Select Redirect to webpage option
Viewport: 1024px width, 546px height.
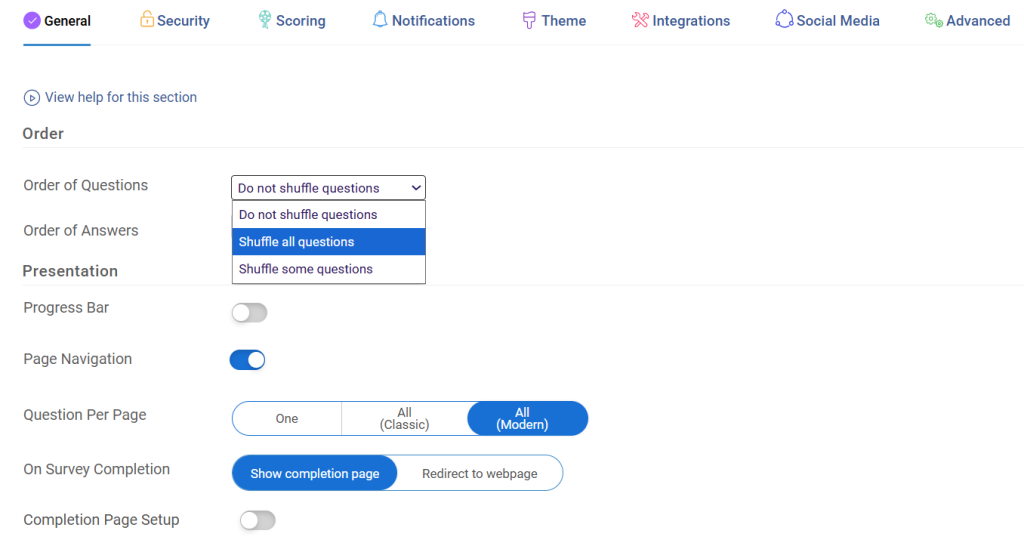479,474
